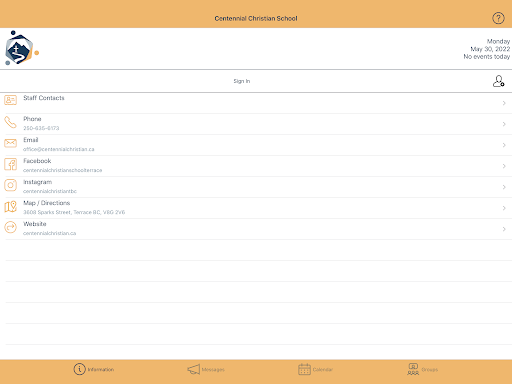The height and width of the screenshot is (384, 512).
Task: Click the Facebook logo icon
Action: click(x=10, y=164)
